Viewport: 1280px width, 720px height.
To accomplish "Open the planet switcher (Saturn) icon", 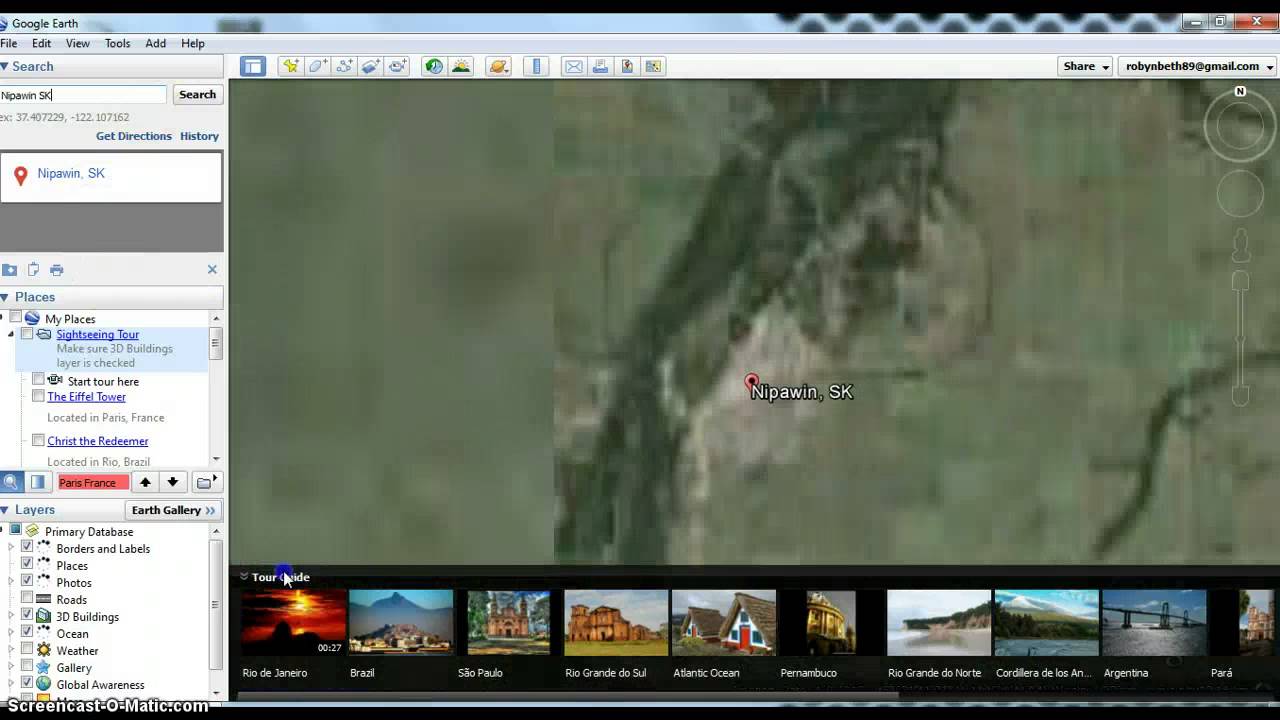I will [x=498, y=67].
